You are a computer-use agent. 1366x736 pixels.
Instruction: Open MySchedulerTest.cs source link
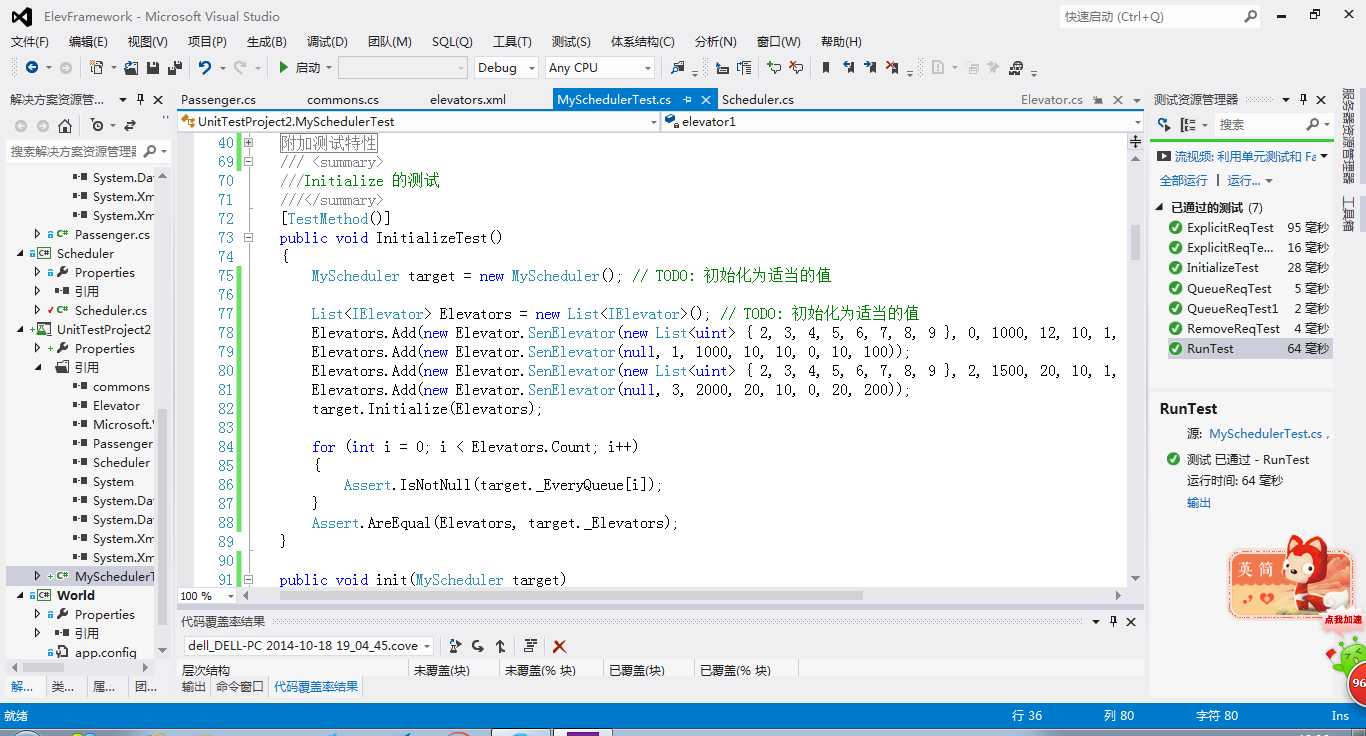click(1266, 434)
